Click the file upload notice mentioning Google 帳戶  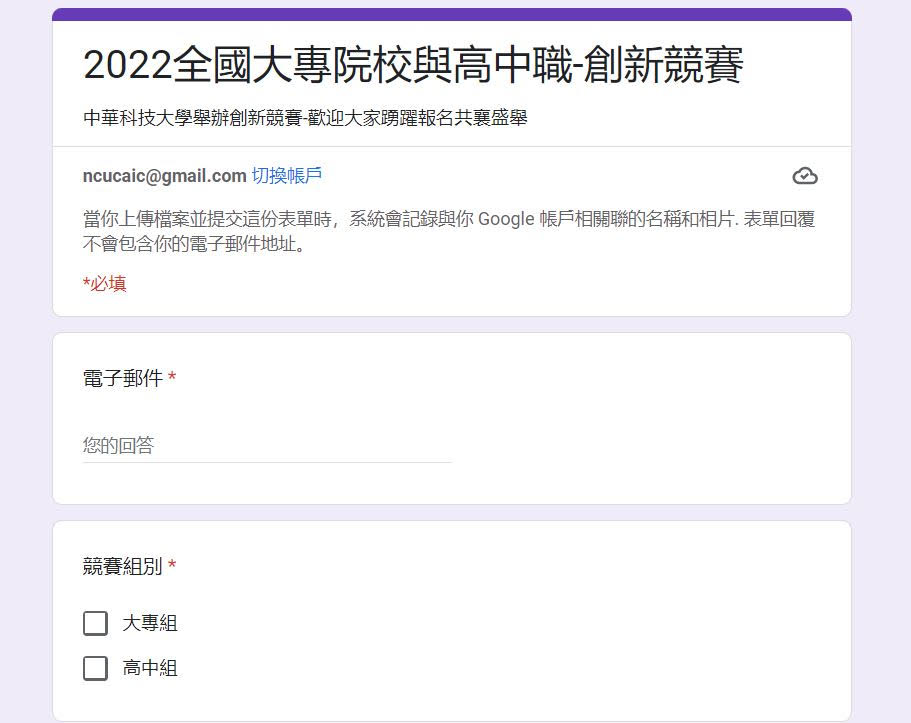click(x=449, y=231)
